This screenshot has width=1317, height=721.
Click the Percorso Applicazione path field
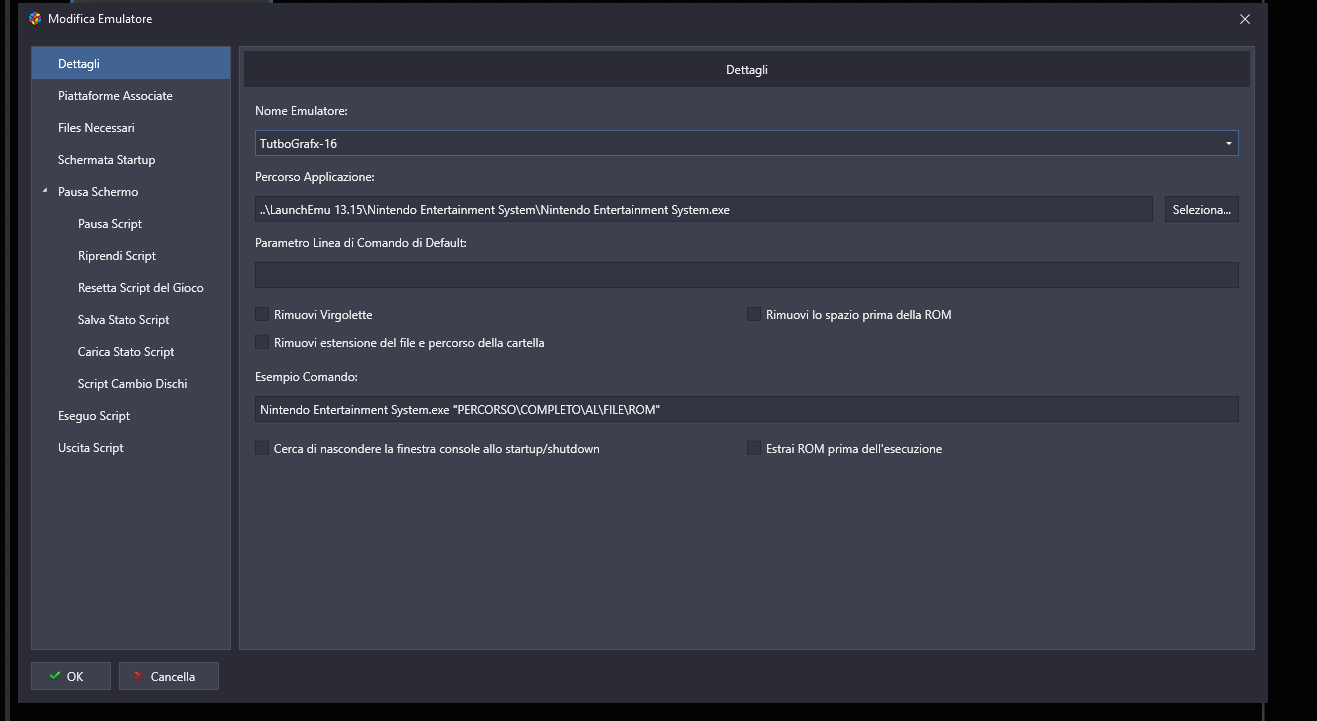point(704,210)
